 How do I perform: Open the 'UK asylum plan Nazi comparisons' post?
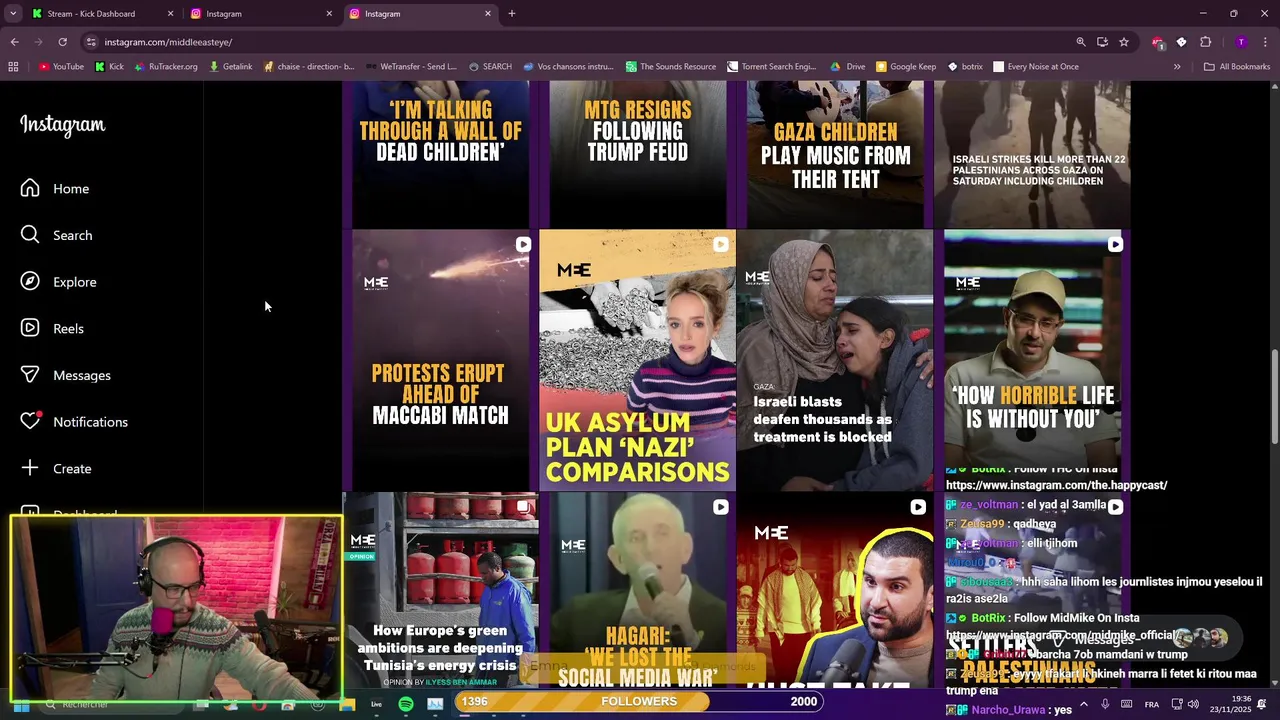click(637, 360)
